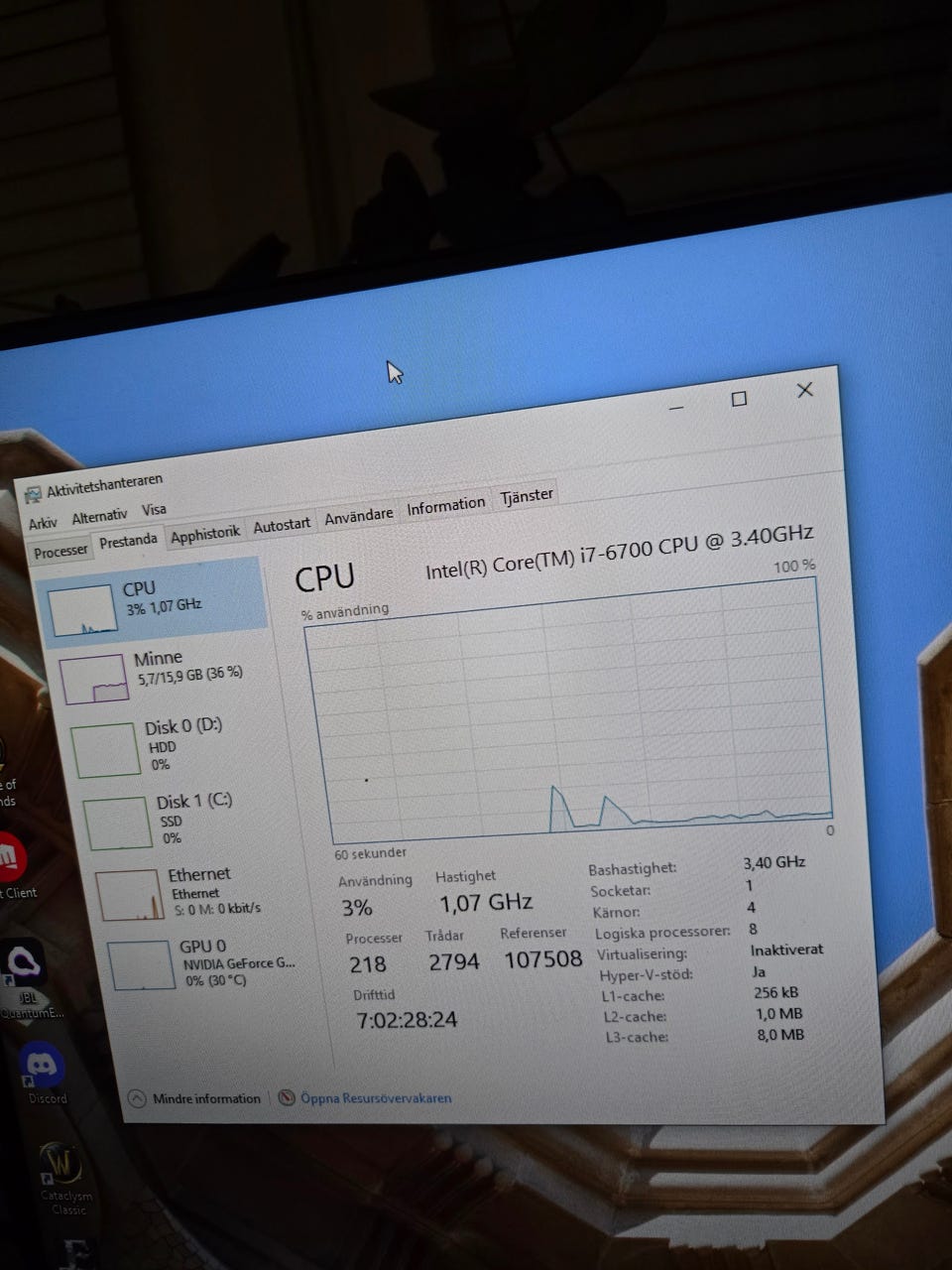Image resolution: width=952 pixels, height=1270 pixels.
Task: Click the L3-cache 8,0 MB value
Action: coord(779,1035)
